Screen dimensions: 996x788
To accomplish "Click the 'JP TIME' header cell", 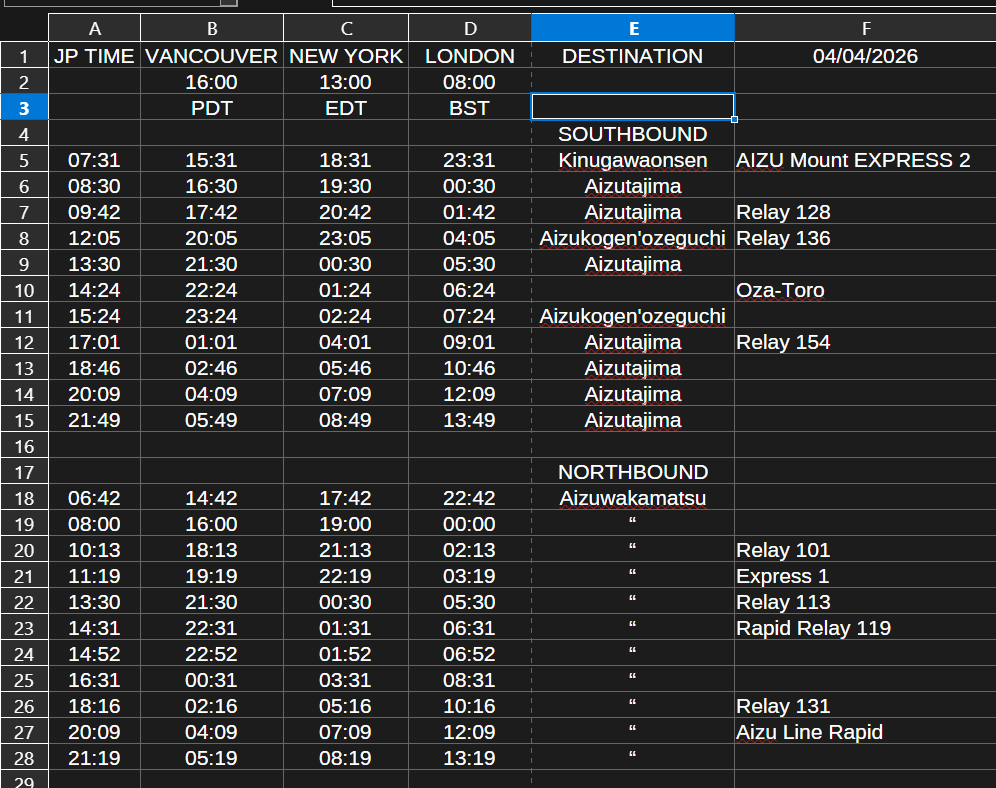I will point(95,56).
